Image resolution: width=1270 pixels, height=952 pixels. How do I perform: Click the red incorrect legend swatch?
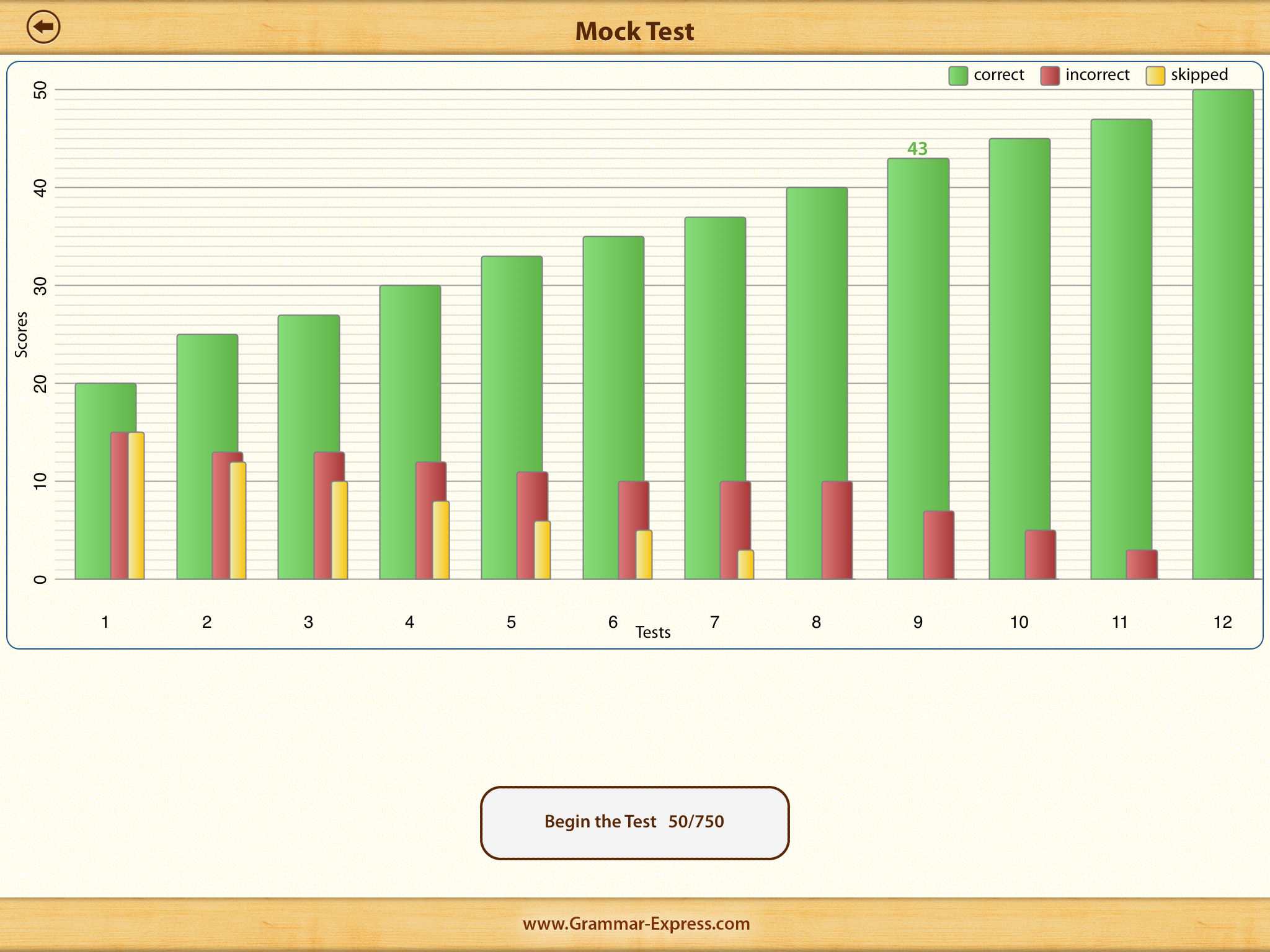coord(1049,76)
